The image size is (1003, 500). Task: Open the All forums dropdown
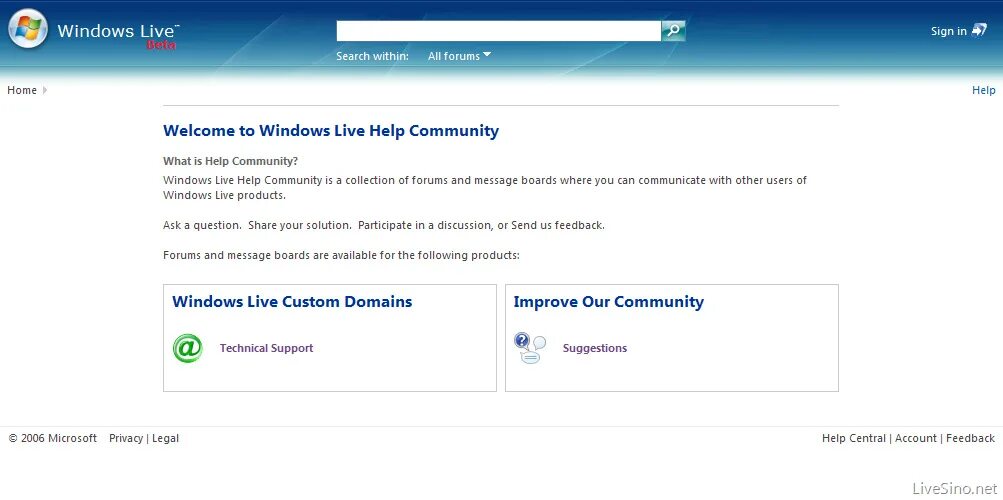(459, 56)
